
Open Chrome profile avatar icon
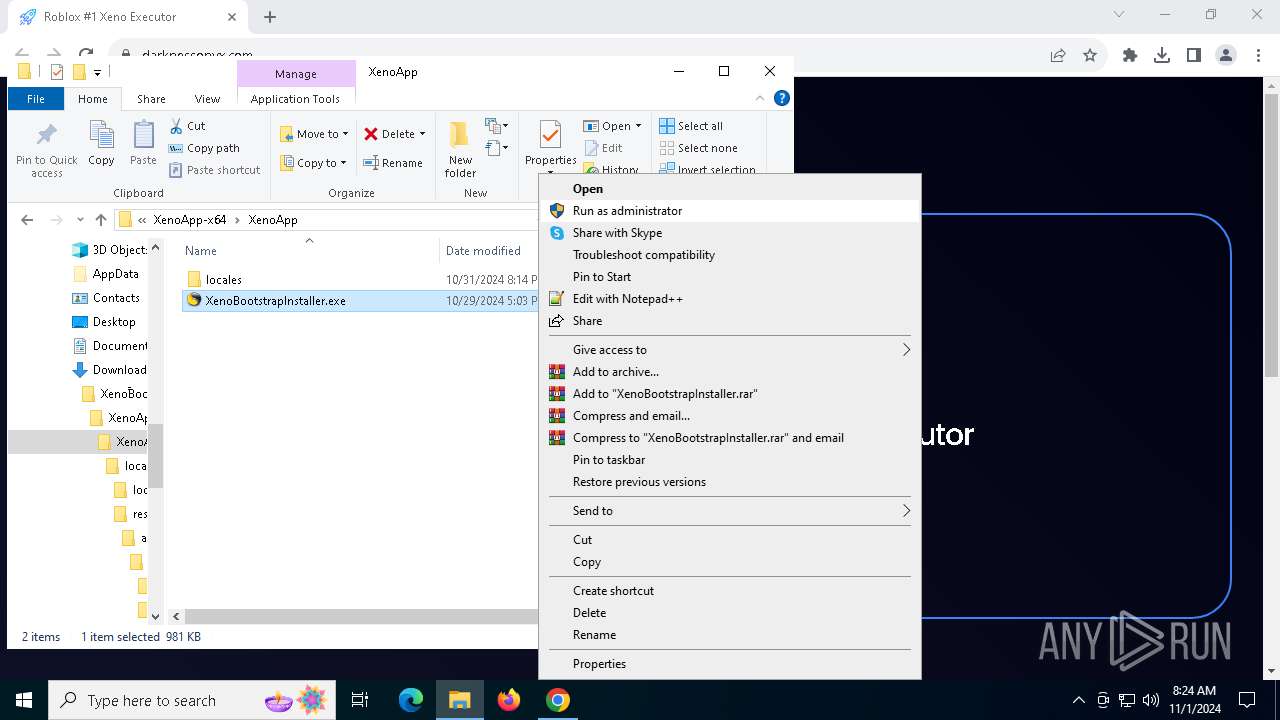click(x=1226, y=55)
